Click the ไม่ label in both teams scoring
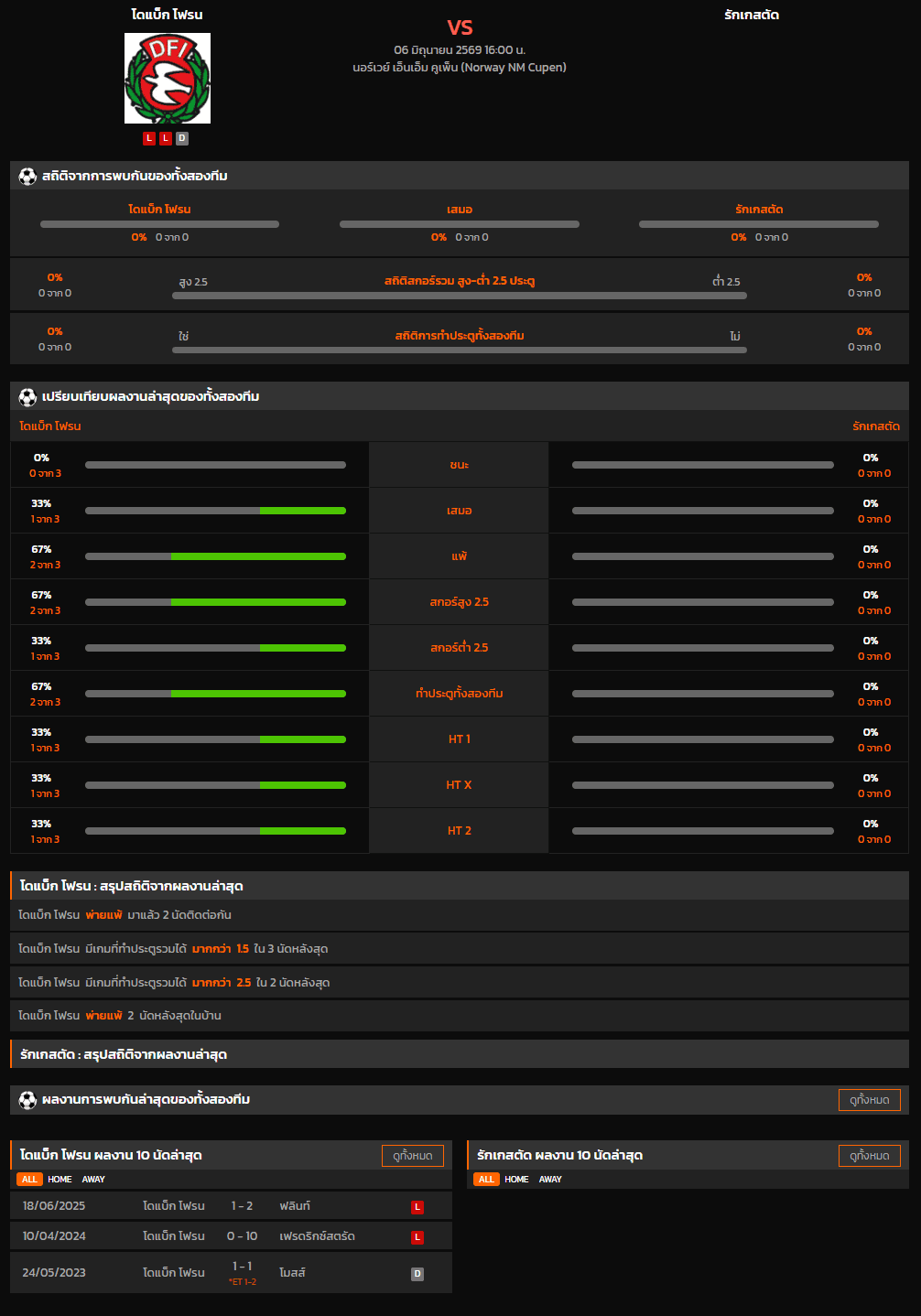The height and width of the screenshot is (1316, 921). pyautogui.click(x=735, y=337)
